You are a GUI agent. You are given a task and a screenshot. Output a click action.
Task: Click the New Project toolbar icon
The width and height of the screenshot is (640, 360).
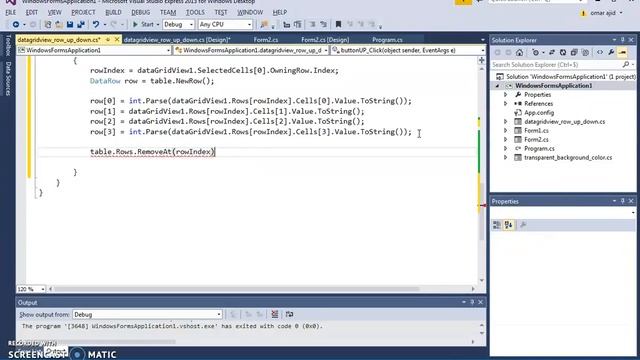[48, 24]
